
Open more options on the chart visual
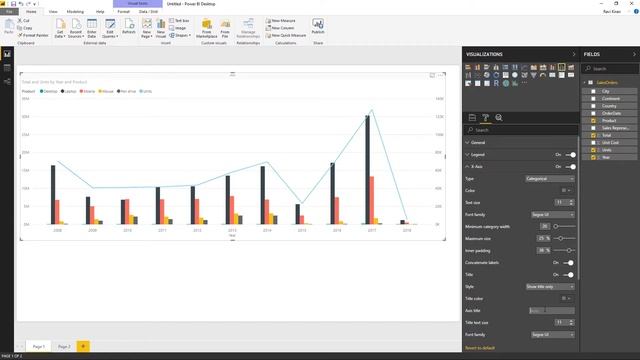click(440, 75)
